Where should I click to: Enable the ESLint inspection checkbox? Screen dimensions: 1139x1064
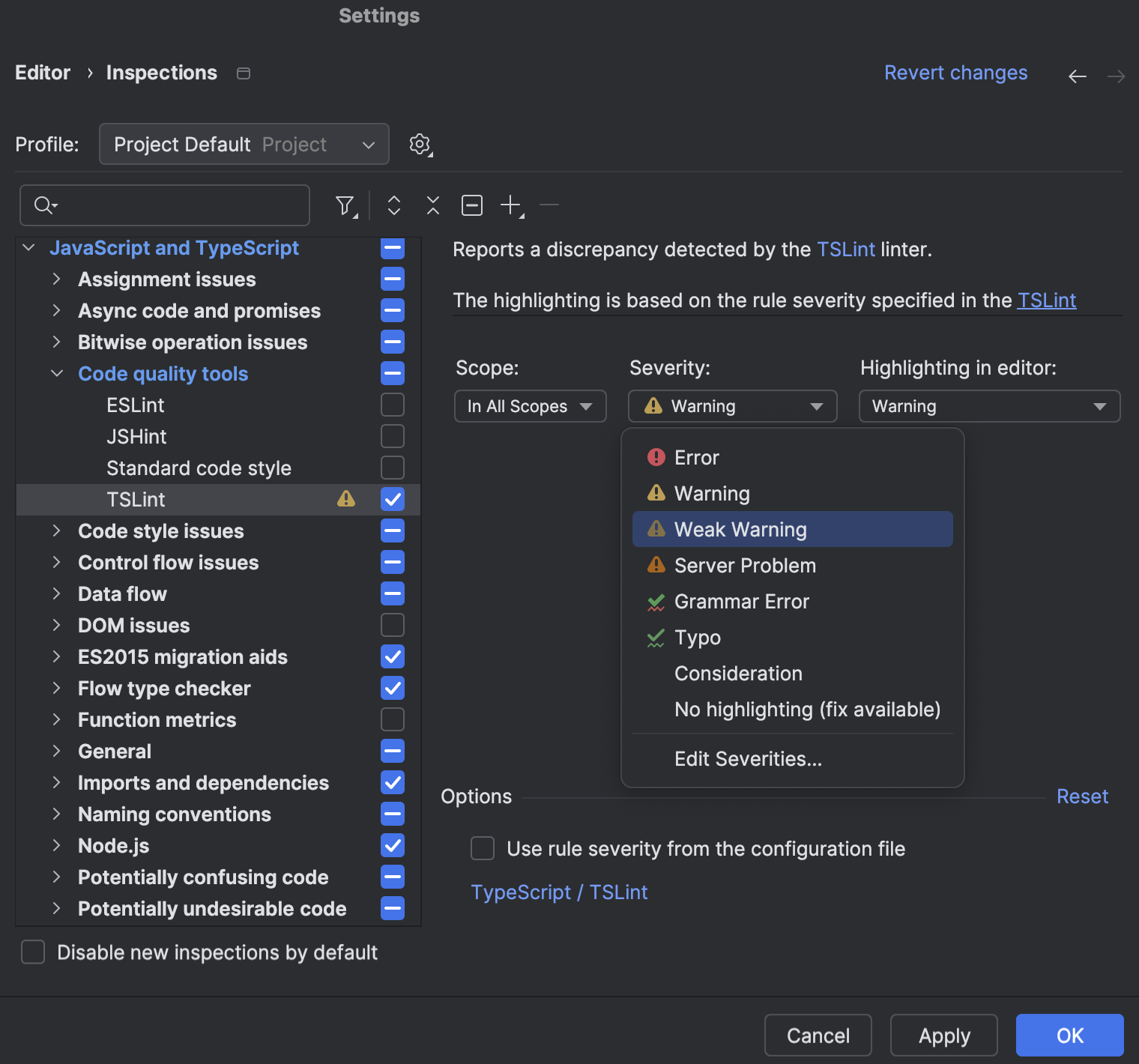(x=392, y=405)
